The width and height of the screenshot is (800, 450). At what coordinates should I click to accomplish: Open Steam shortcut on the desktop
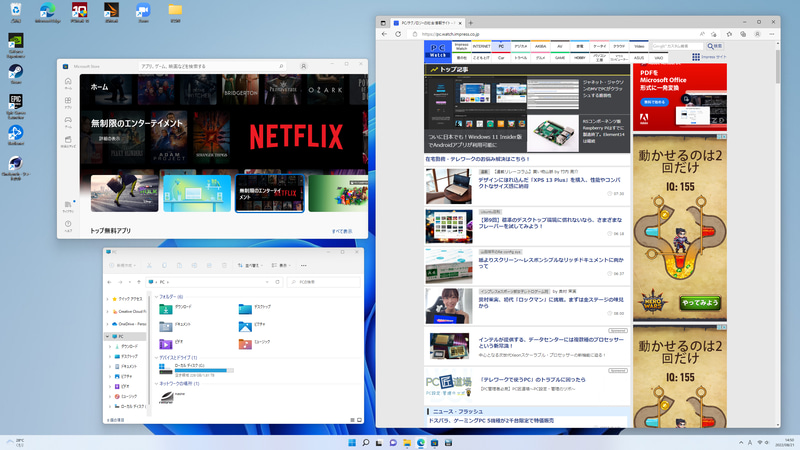(x=16, y=75)
